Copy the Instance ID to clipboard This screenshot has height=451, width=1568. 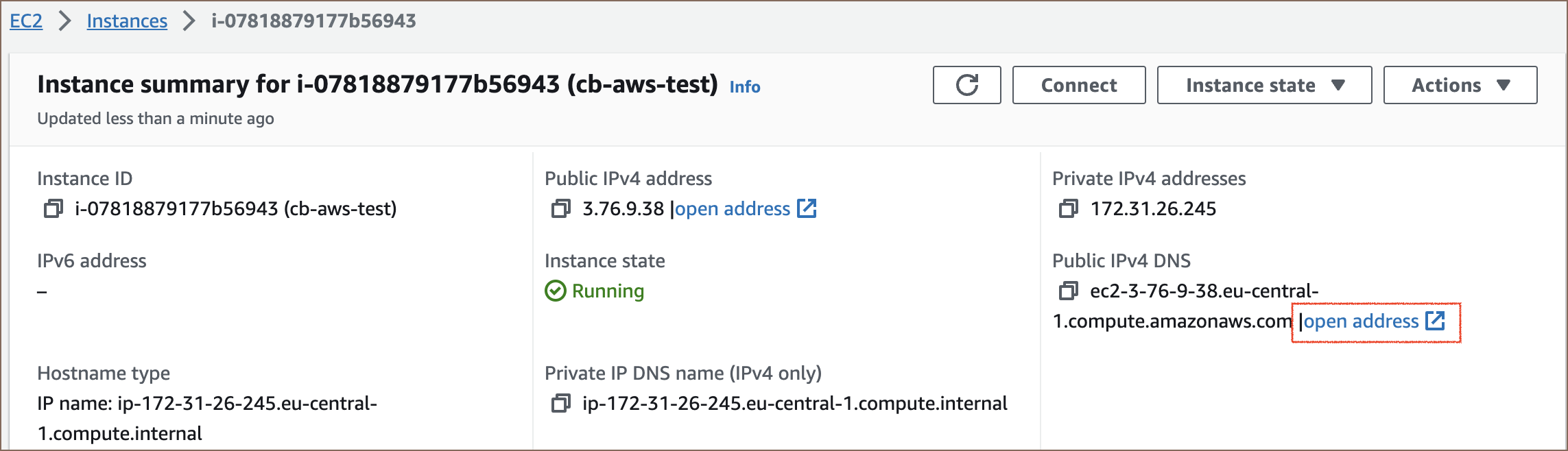54,208
